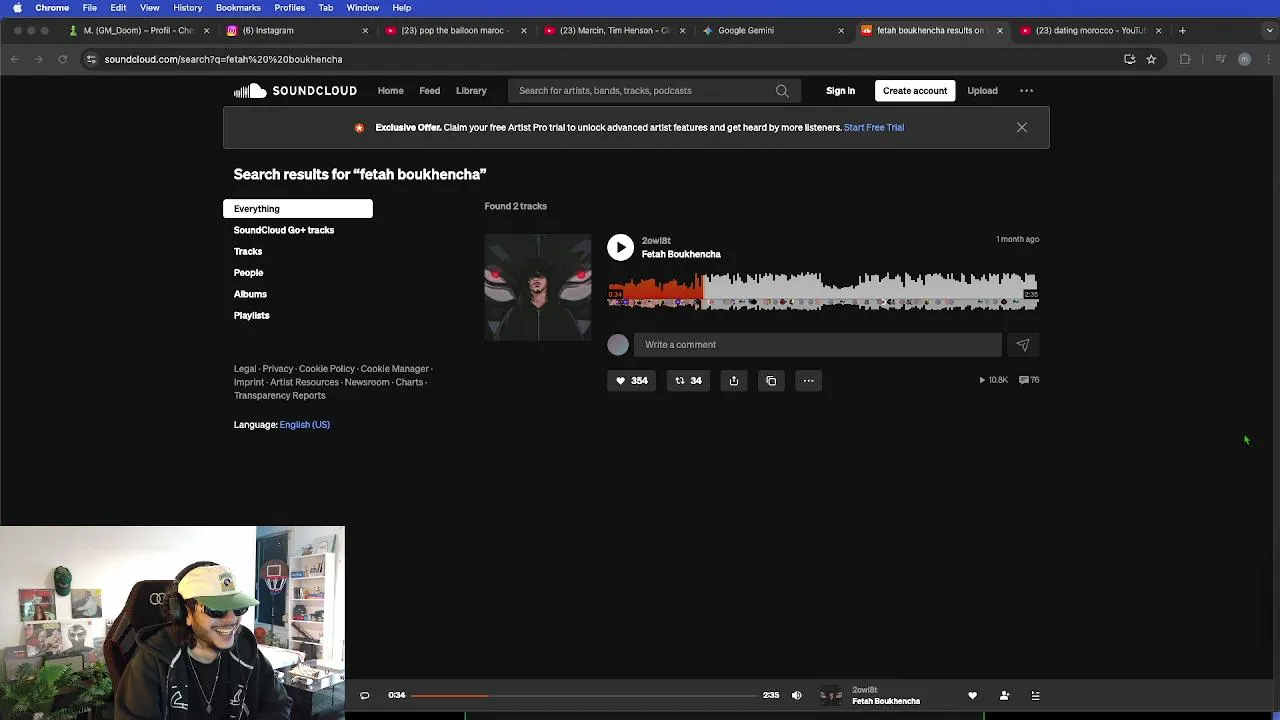Switch to the Instagram tab

298,31
